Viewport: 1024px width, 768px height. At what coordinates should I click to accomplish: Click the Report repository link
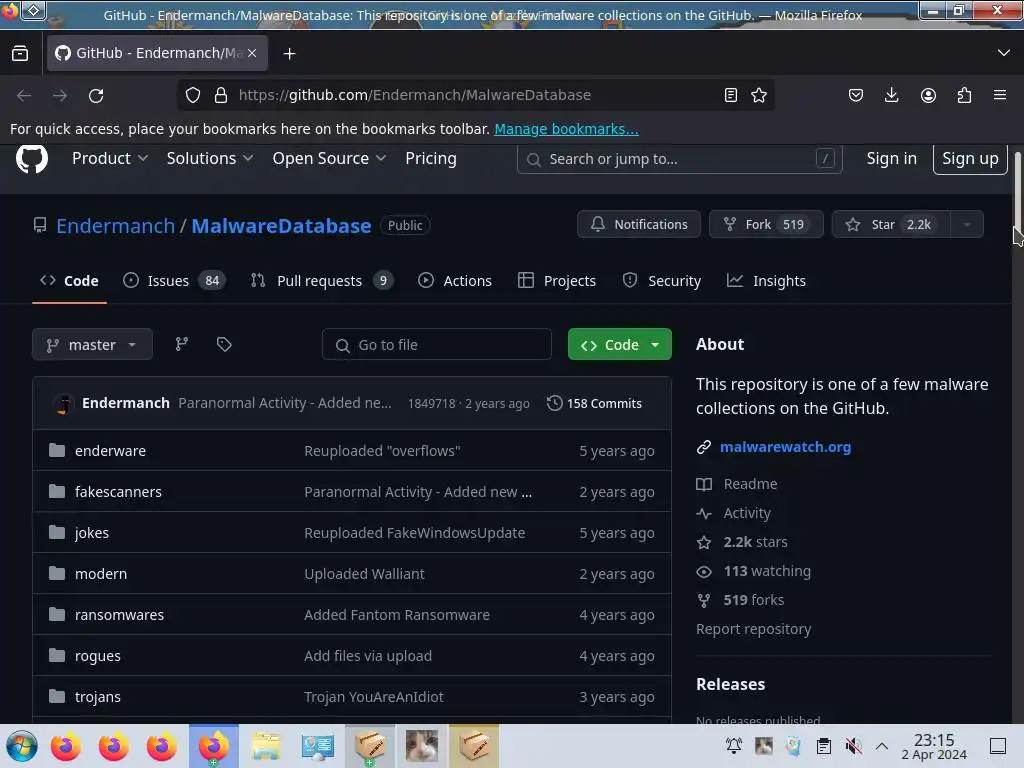click(754, 629)
